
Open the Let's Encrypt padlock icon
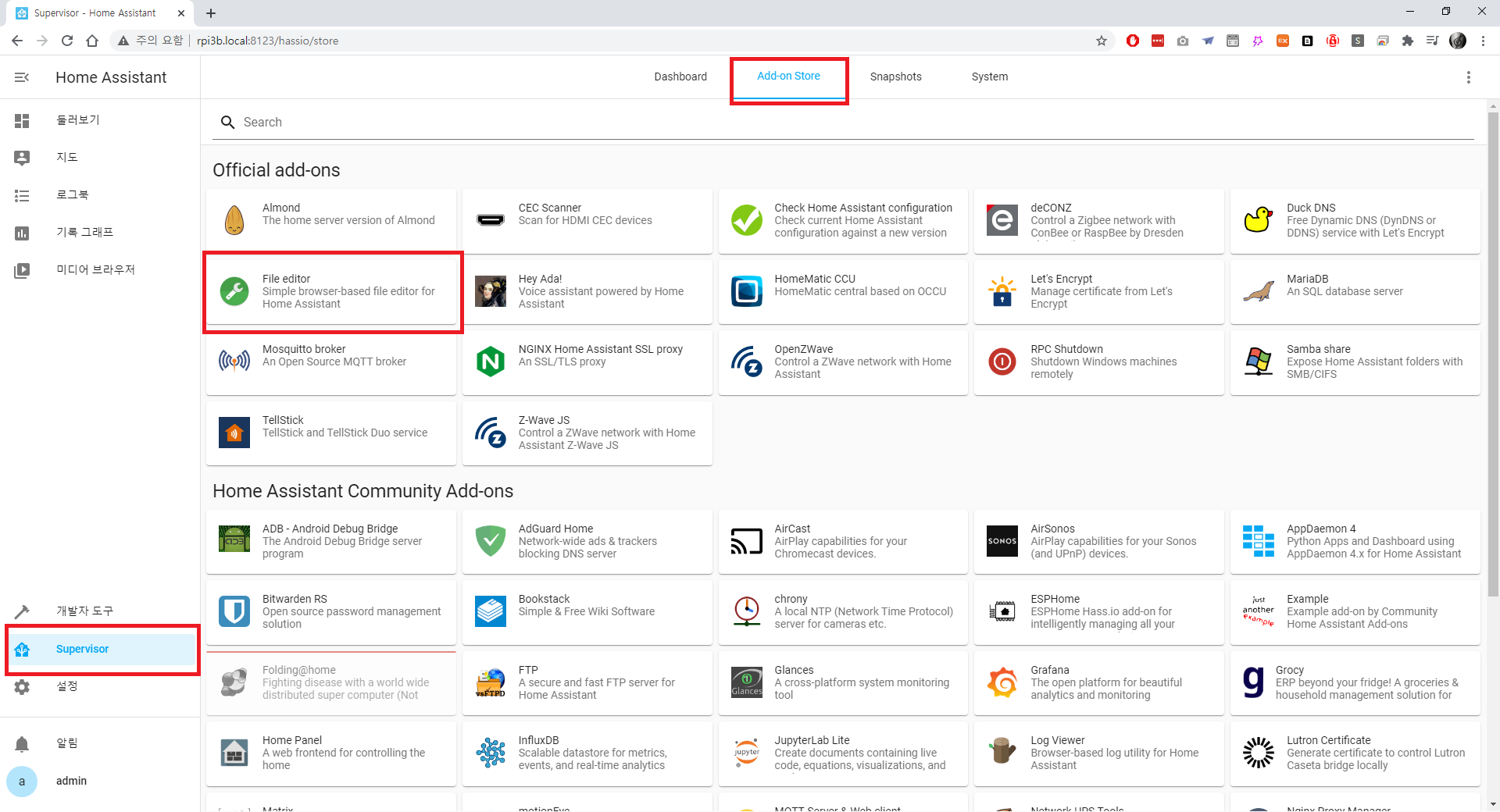[1002, 291]
